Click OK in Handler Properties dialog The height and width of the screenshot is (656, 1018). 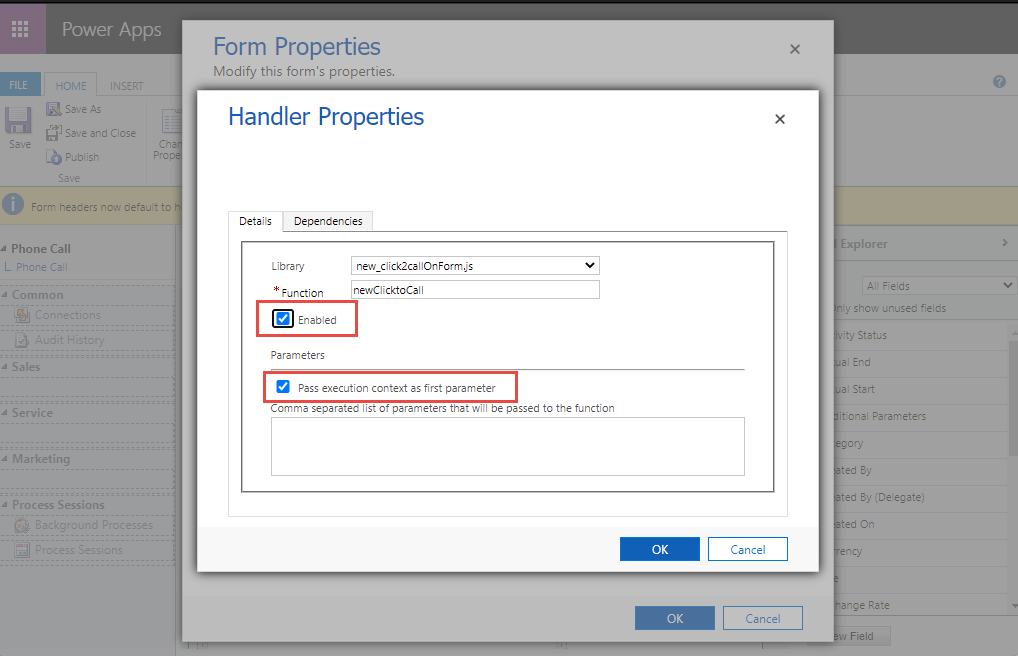click(x=659, y=549)
